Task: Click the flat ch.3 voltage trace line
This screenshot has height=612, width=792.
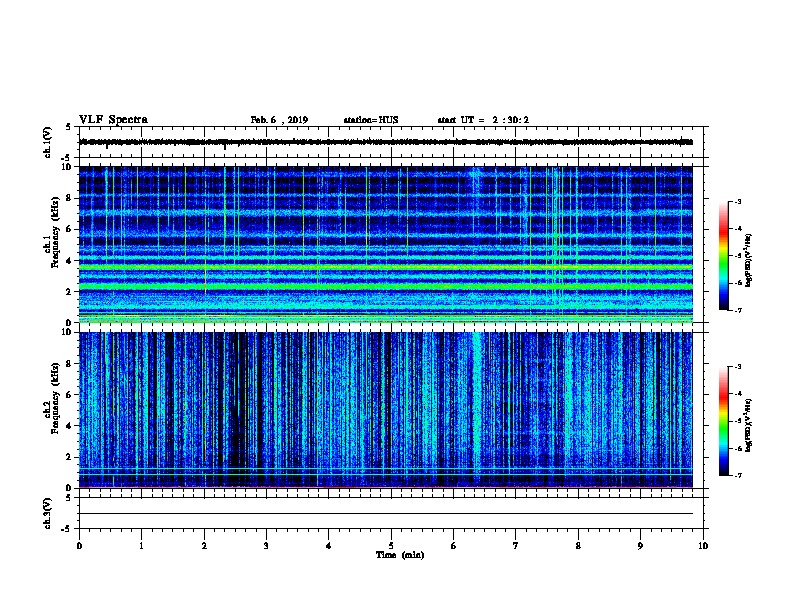Action: [x=386, y=514]
